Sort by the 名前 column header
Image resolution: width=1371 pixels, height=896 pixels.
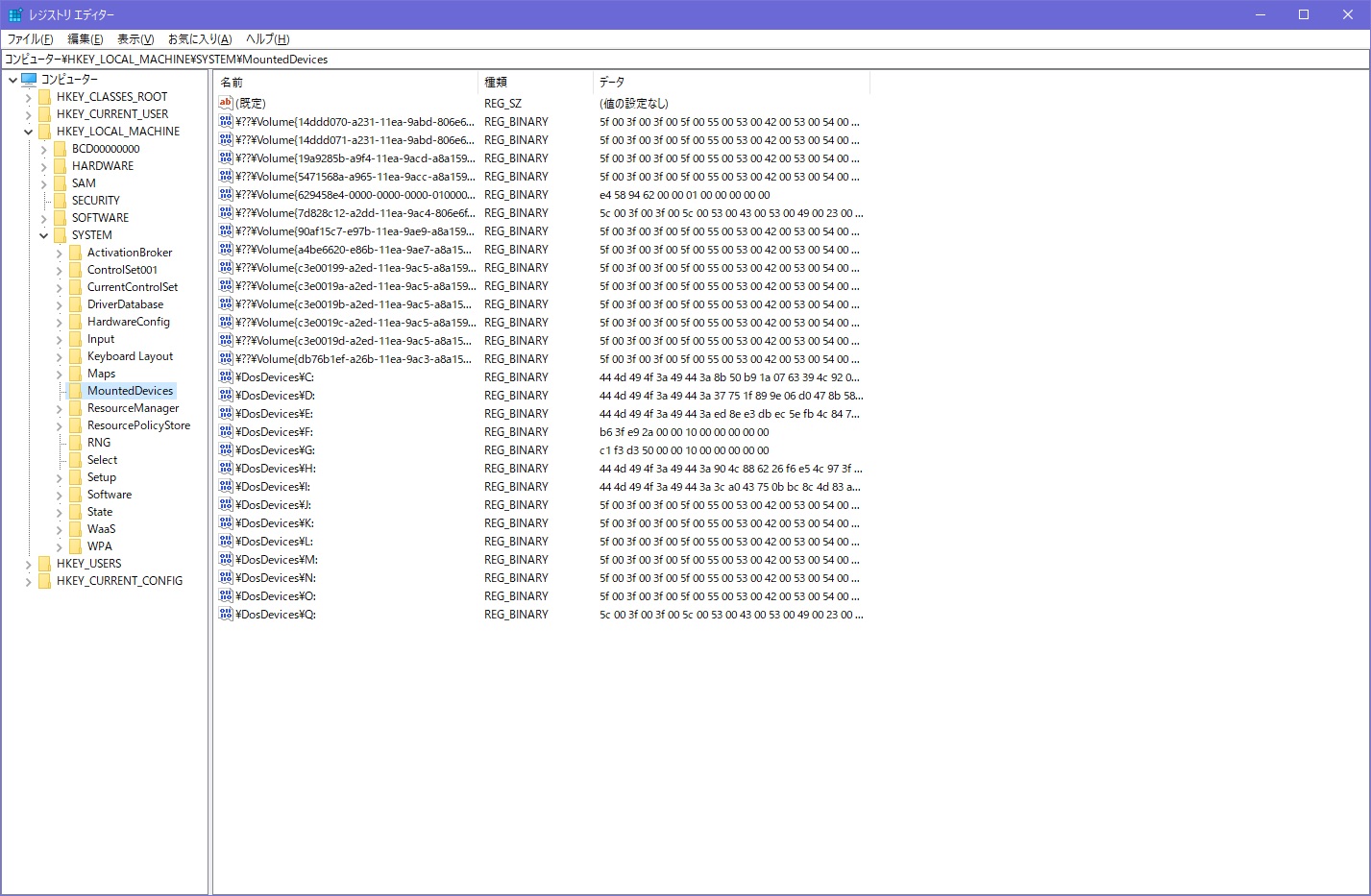click(x=346, y=83)
